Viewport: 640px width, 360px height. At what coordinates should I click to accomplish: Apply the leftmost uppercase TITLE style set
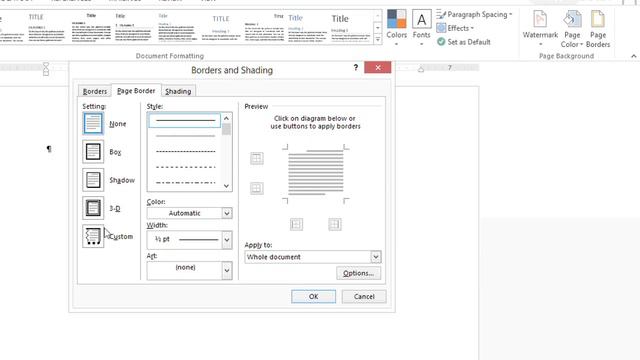pos(46,28)
